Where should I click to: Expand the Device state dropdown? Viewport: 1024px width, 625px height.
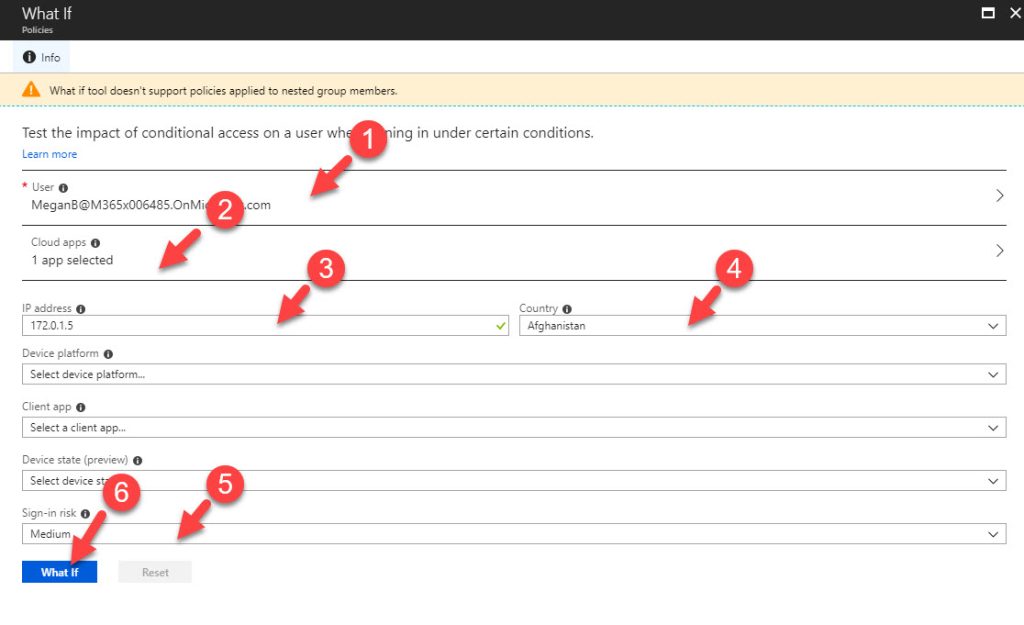513,481
